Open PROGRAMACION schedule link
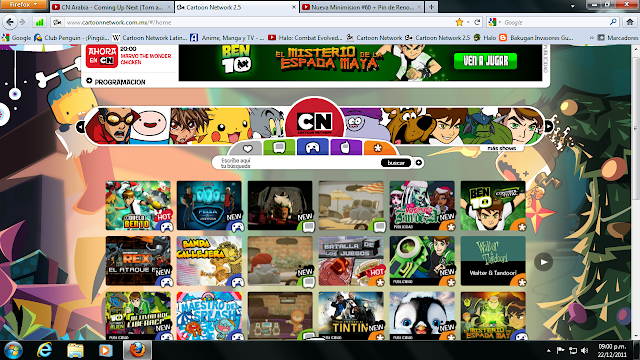The image size is (640, 360). (x=116, y=82)
